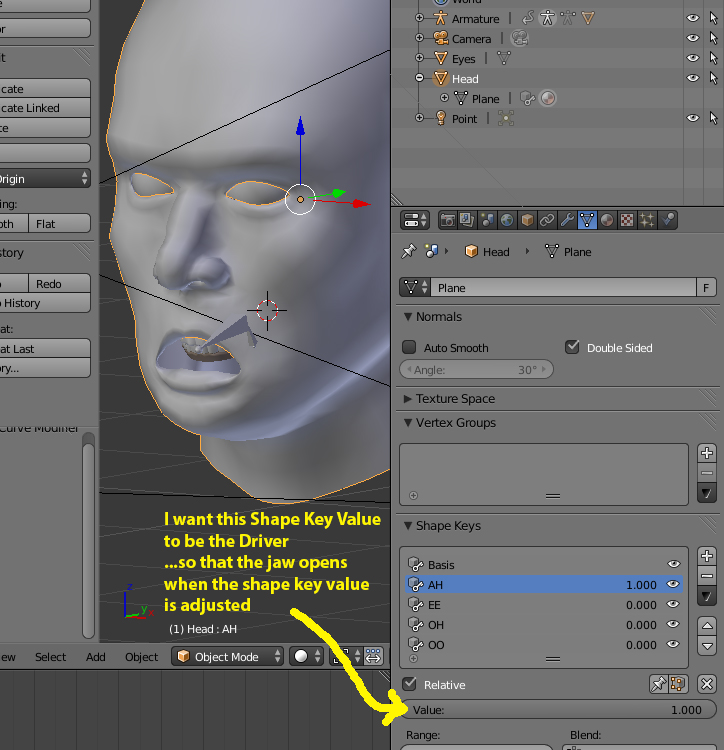Open the Scene properties tab
The image size is (724, 750).
pos(487,220)
